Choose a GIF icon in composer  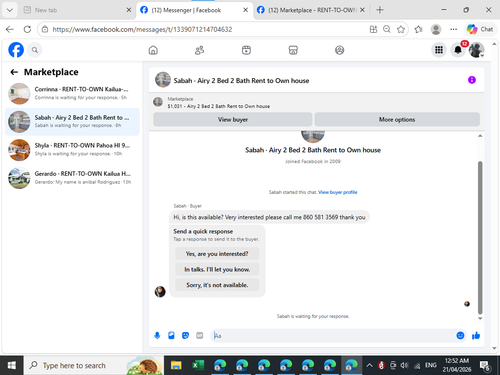(x=199, y=335)
